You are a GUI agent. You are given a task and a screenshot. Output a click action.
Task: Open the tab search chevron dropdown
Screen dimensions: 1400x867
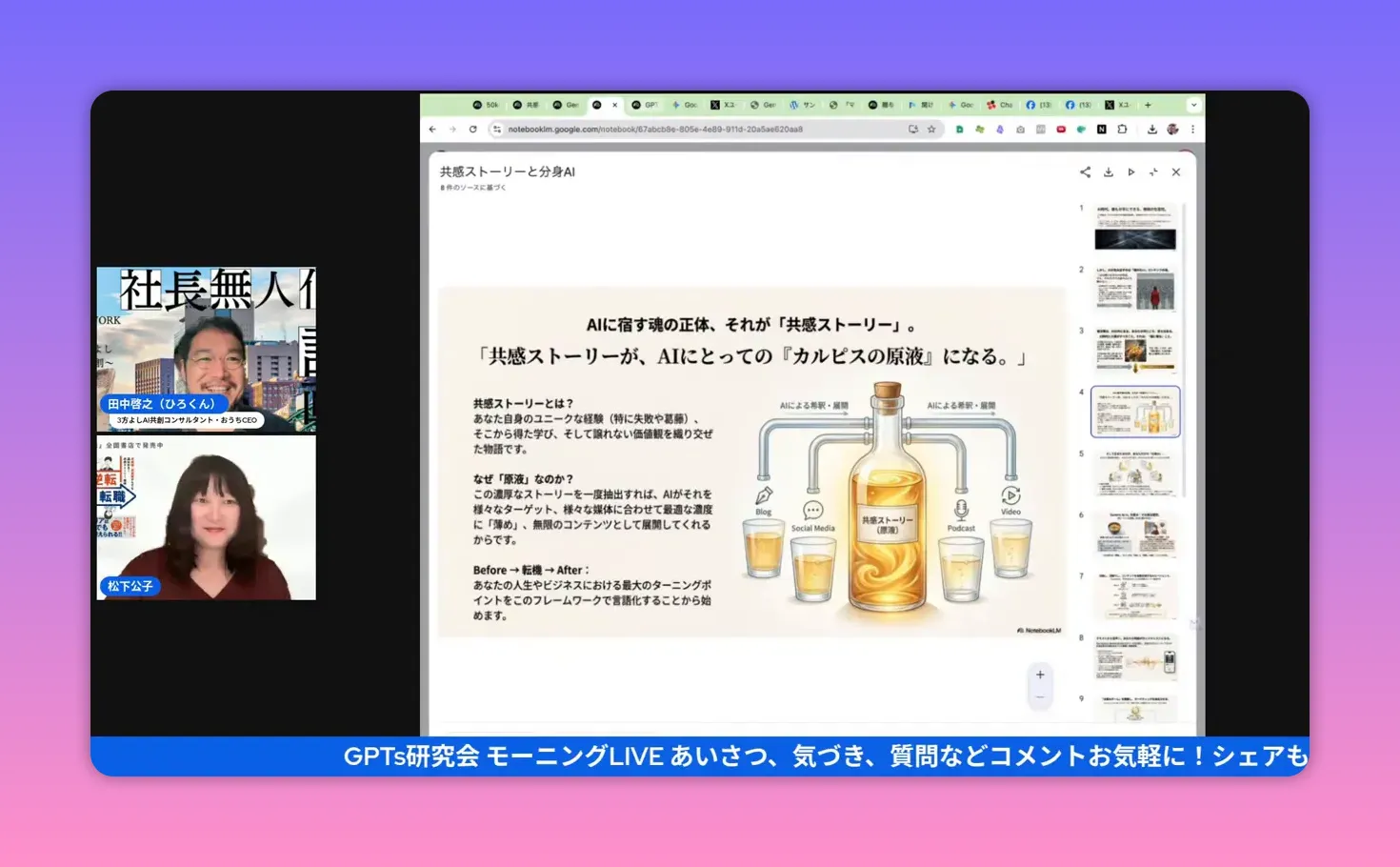tap(1193, 105)
